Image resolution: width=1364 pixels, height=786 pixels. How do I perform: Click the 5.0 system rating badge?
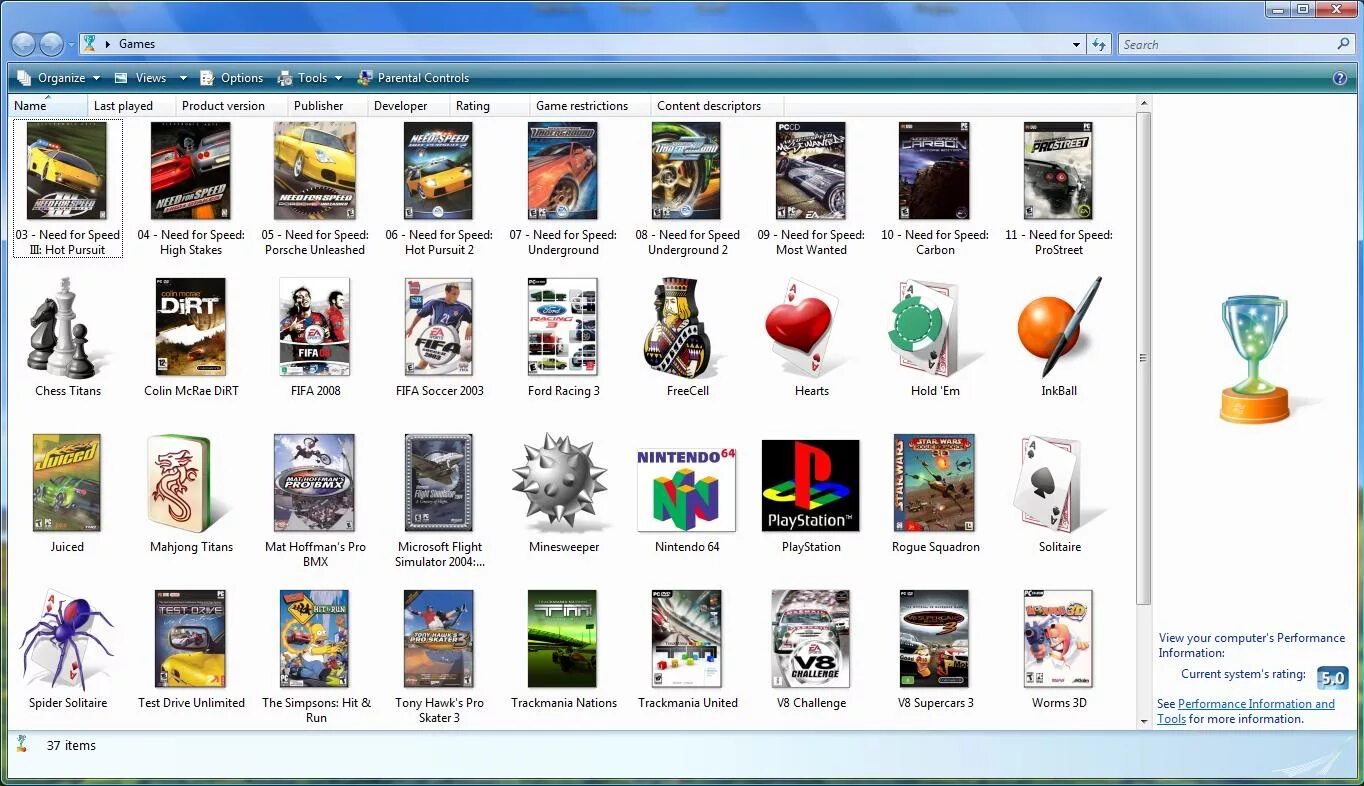(1332, 677)
